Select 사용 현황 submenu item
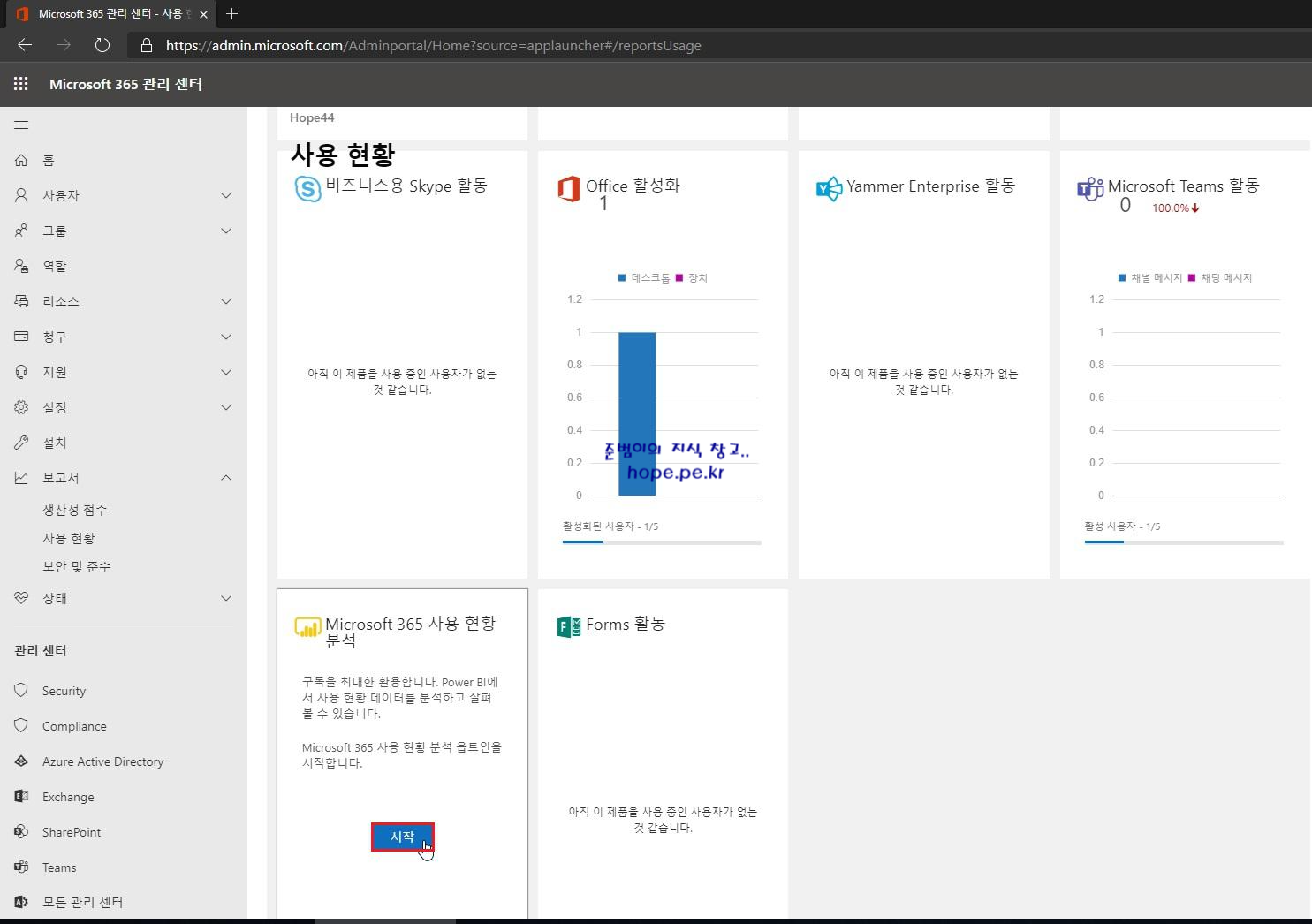Viewport: 1312px width, 924px height. (69, 538)
